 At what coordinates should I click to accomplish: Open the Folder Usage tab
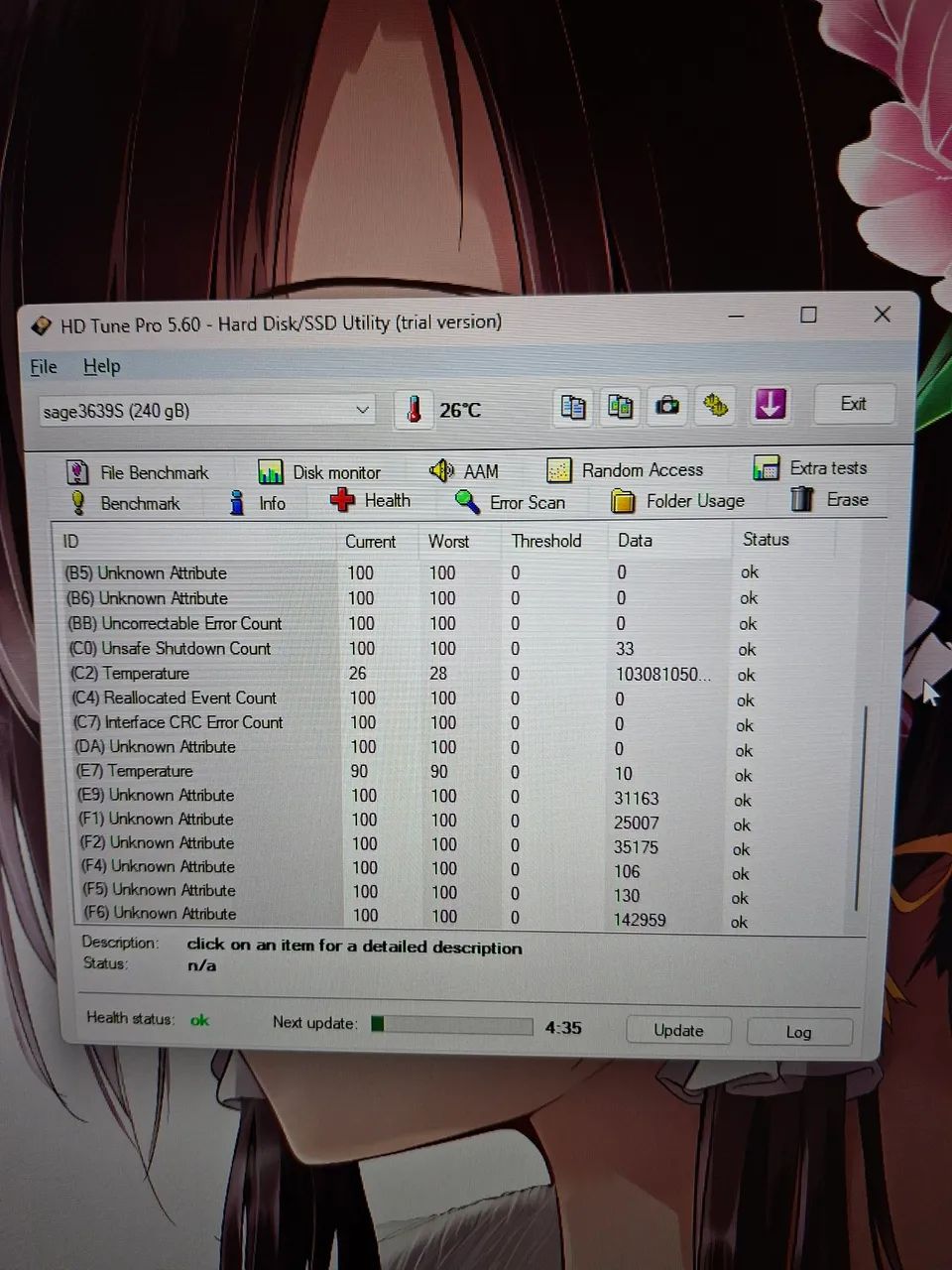pyautogui.click(x=677, y=501)
